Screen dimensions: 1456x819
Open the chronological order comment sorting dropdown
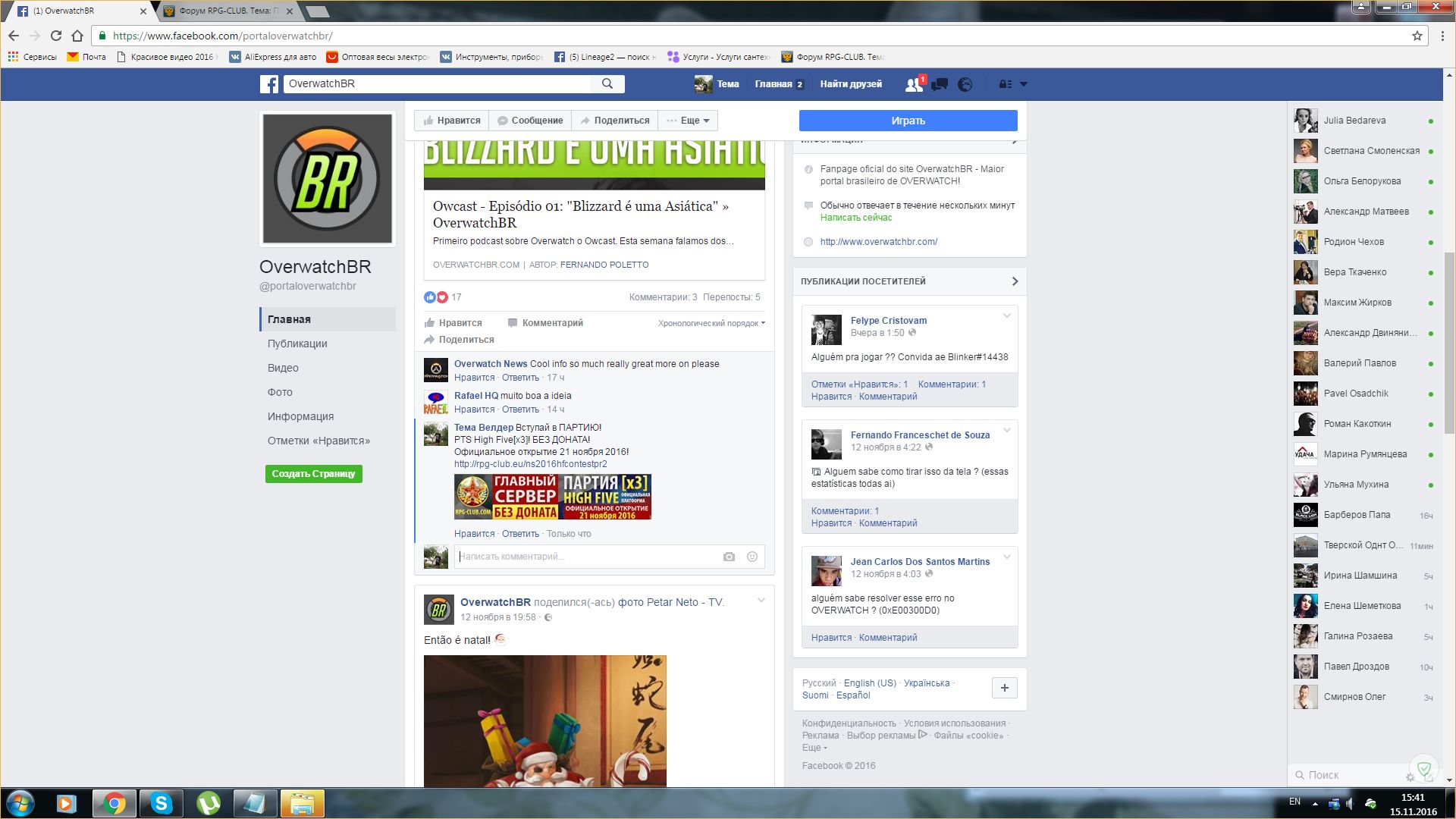[x=711, y=323]
